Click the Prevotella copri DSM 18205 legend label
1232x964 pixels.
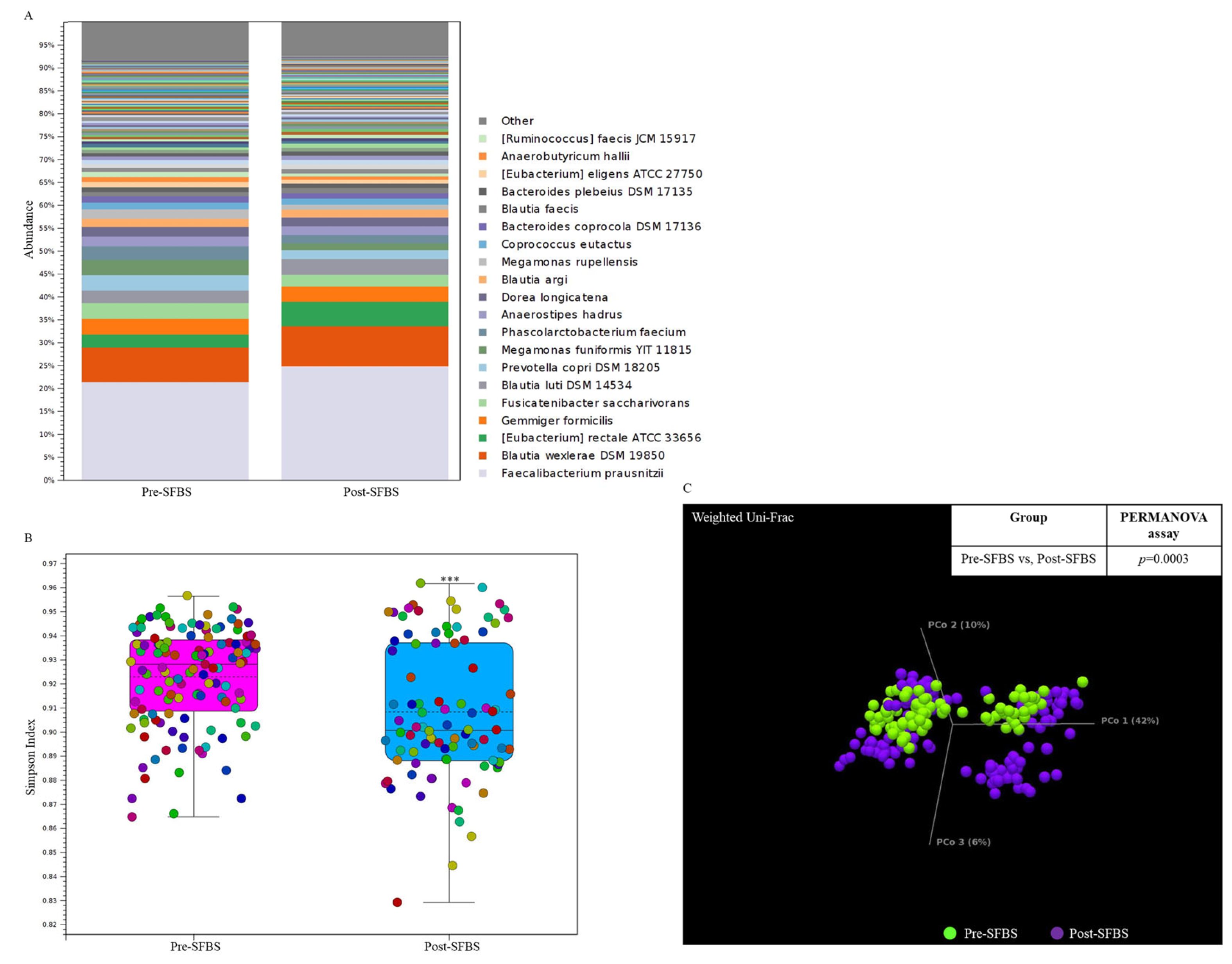point(580,367)
